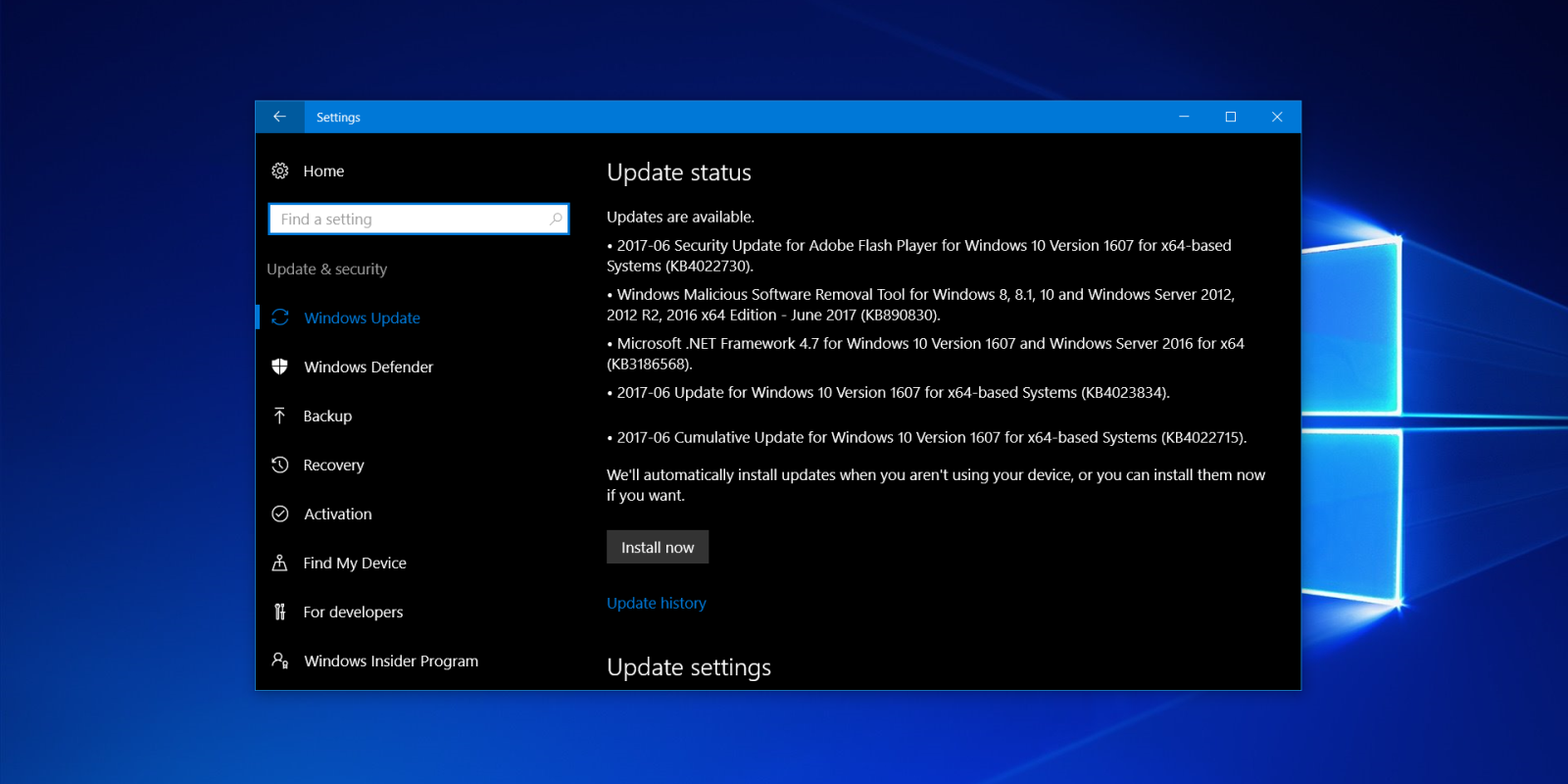
Task: Click the Update & security category label
Action: click(326, 269)
